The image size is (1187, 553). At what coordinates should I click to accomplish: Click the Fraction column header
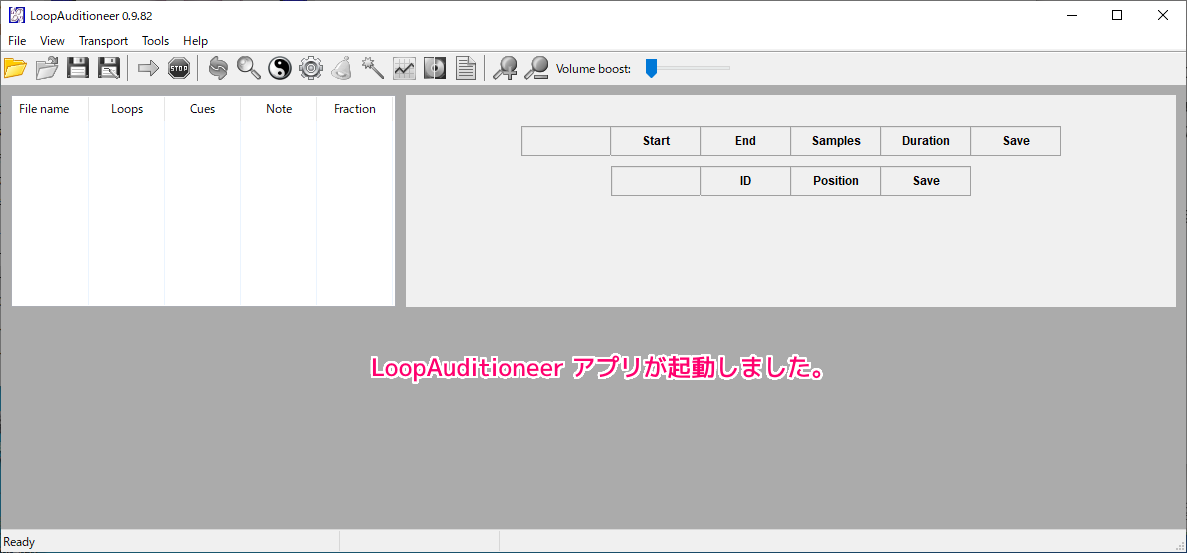tap(355, 109)
